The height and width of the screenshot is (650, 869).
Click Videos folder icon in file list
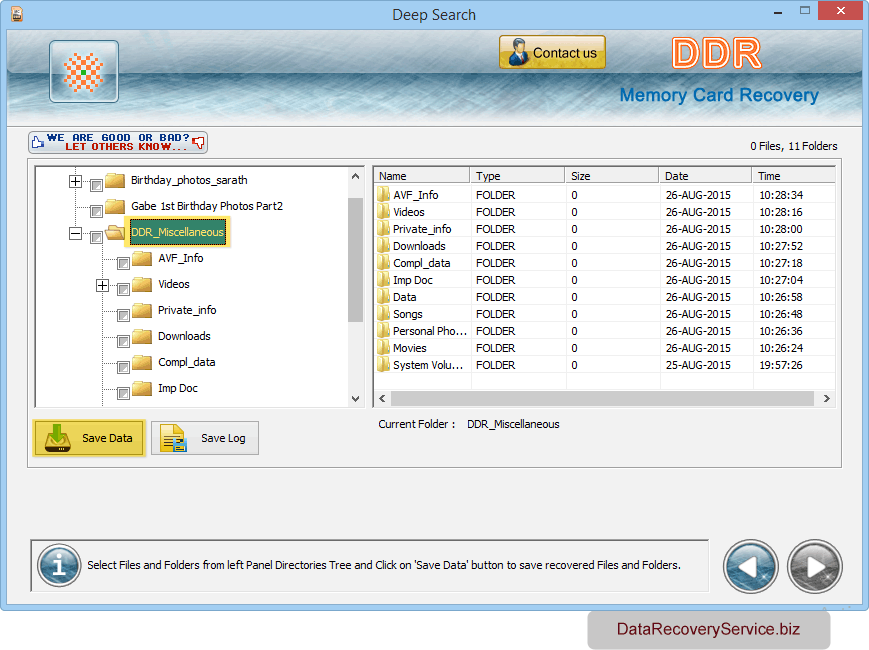tap(383, 212)
